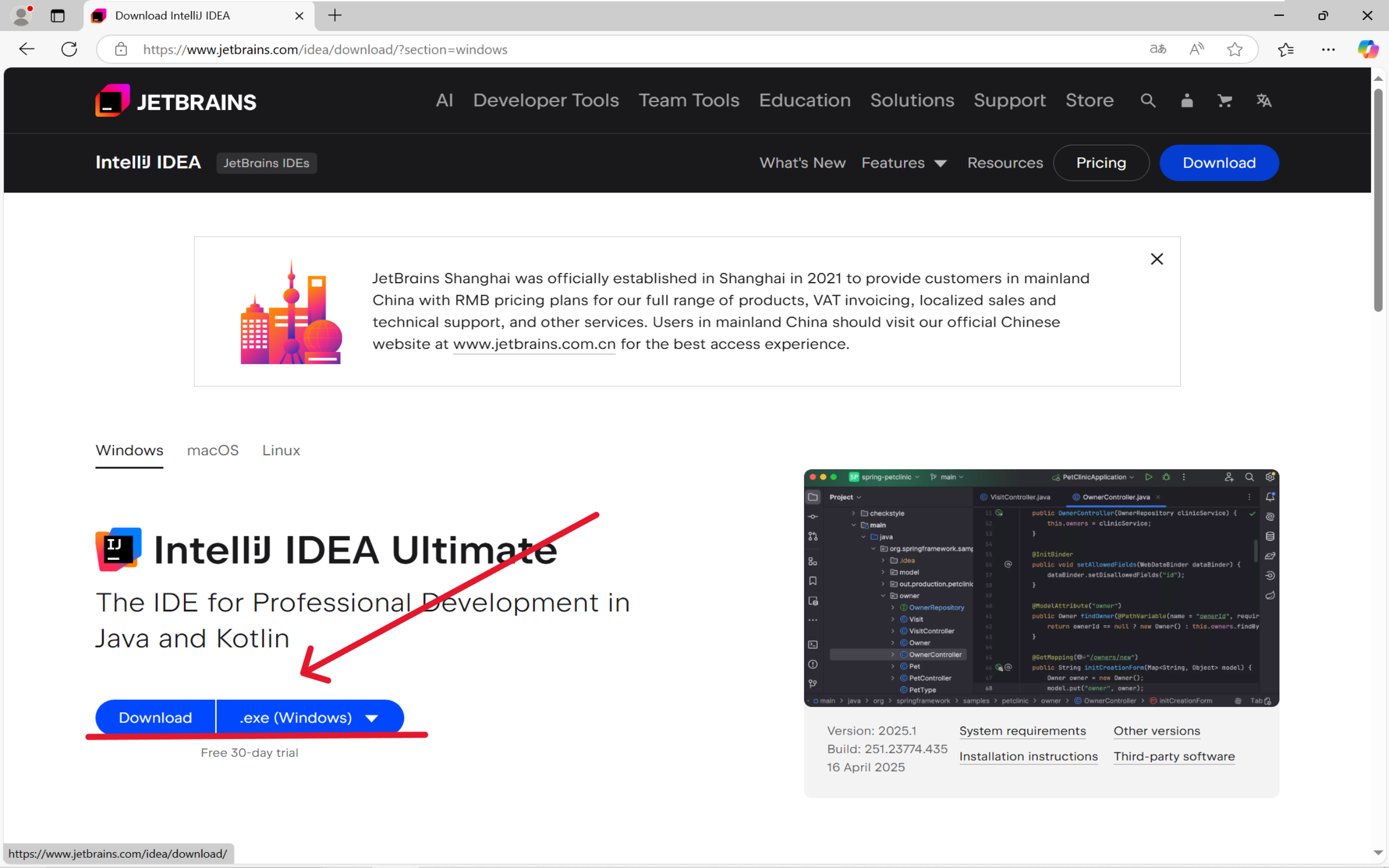
Task: Expand the Features dropdown
Action: (904, 162)
